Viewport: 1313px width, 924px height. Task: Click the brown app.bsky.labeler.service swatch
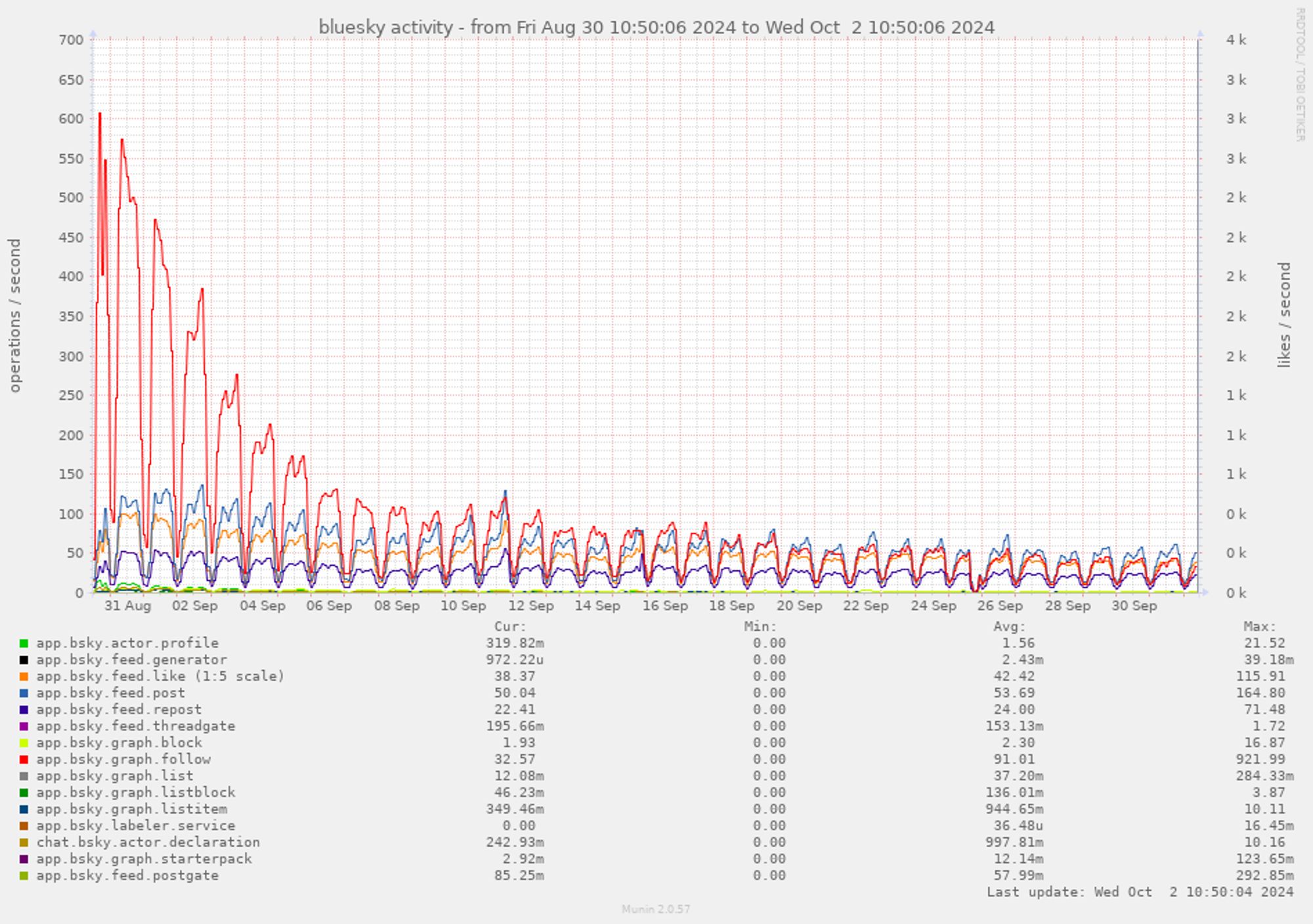(x=24, y=826)
